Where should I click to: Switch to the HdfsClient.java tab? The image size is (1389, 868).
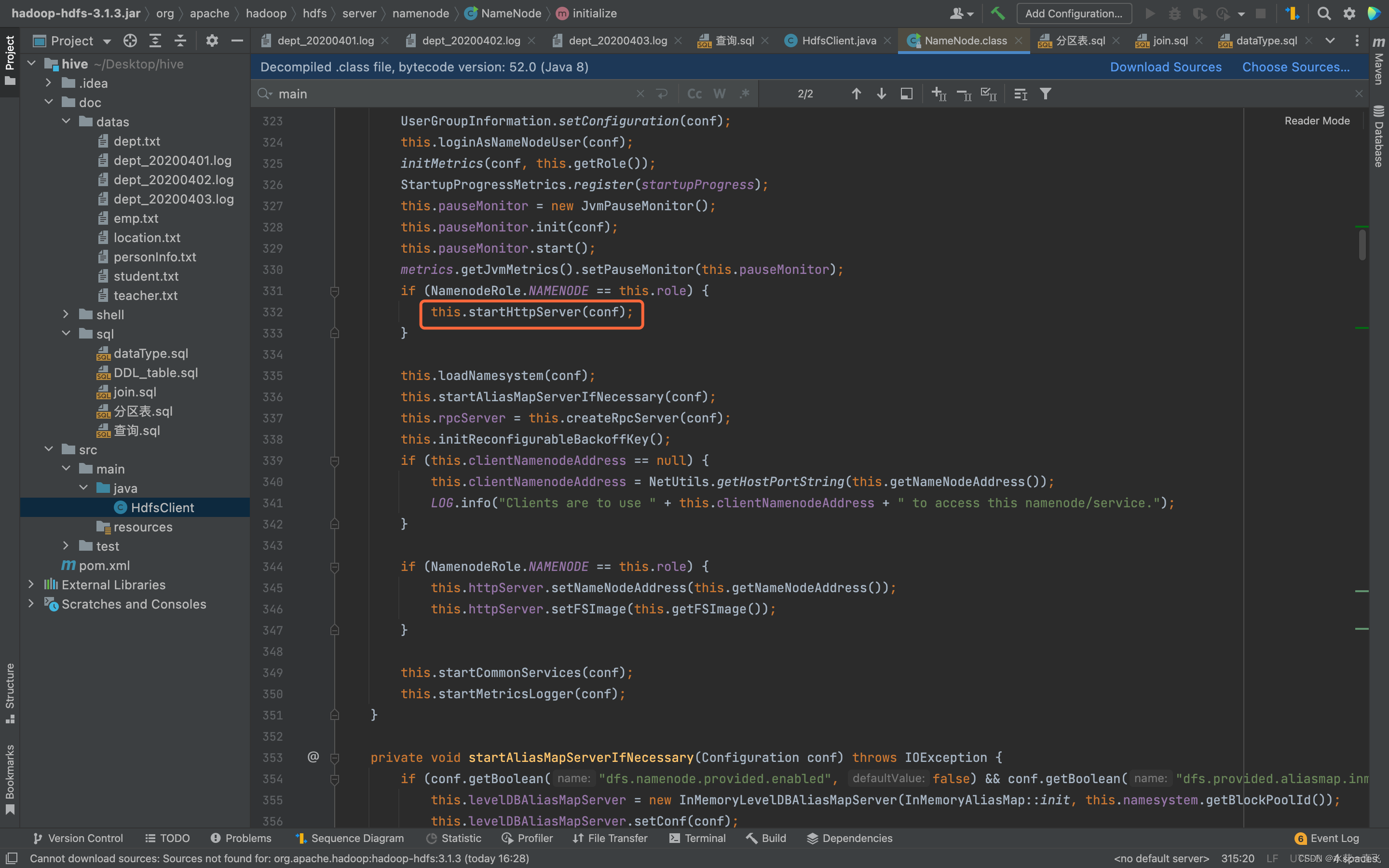coord(839,41)
